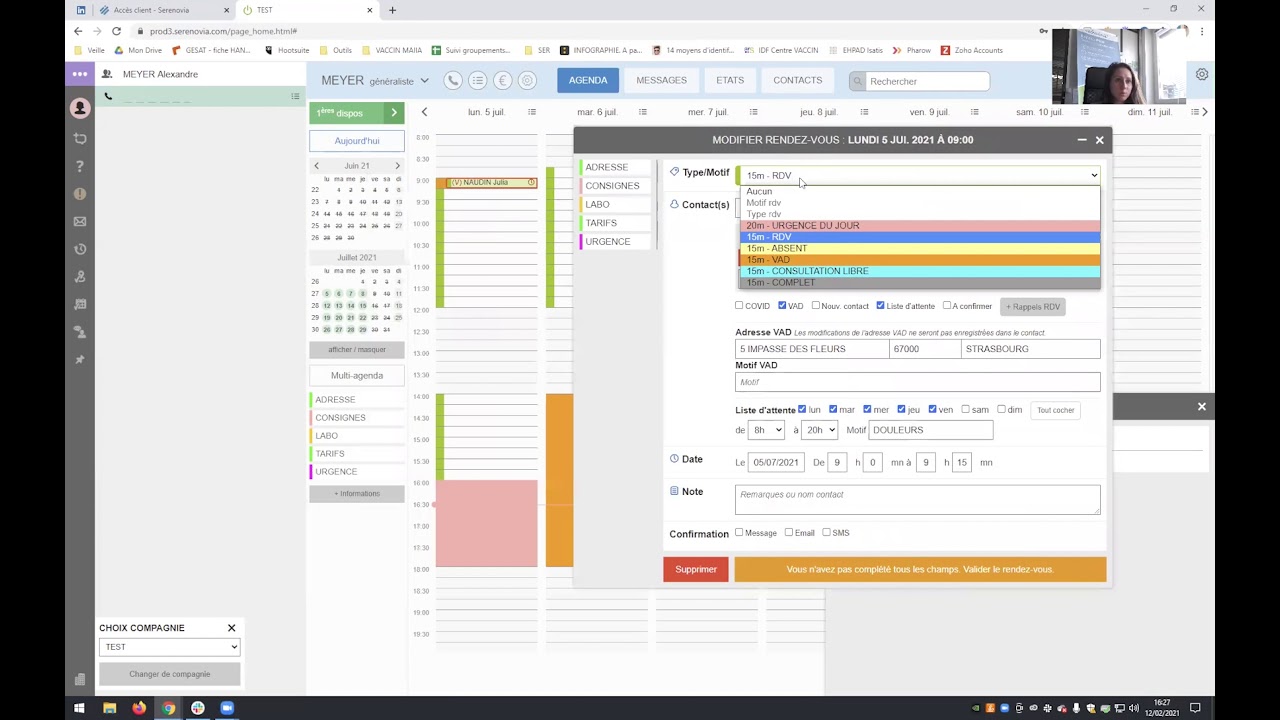Tick the sam waiting-list checkbox
The image size is (1280, 720).
[x=965, y=409]
